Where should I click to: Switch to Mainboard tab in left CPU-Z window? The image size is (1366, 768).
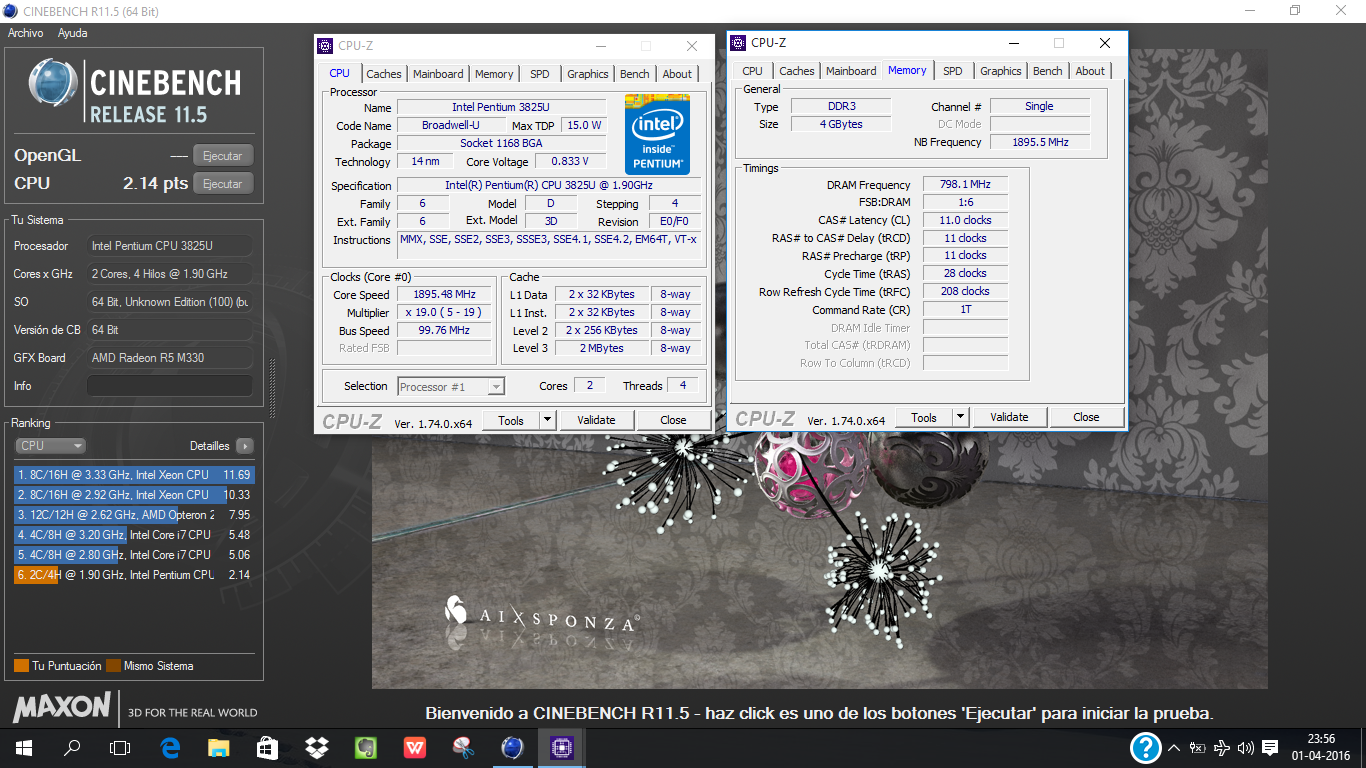[438, 74]
